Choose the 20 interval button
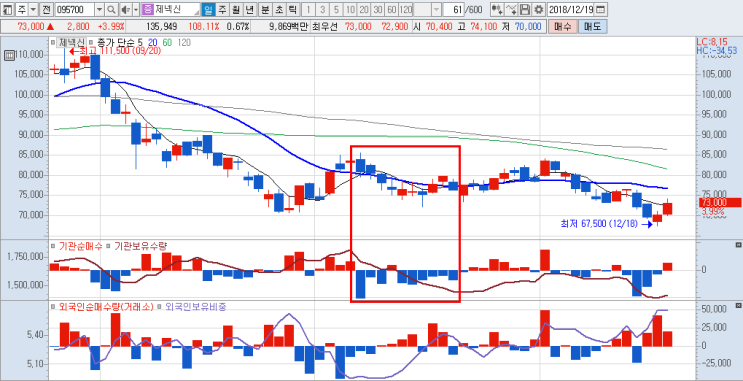 pos(364,9)
